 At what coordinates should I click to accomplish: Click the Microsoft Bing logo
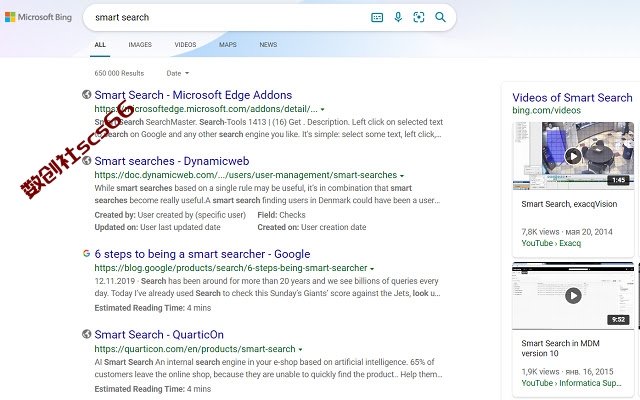coord(38,17)
